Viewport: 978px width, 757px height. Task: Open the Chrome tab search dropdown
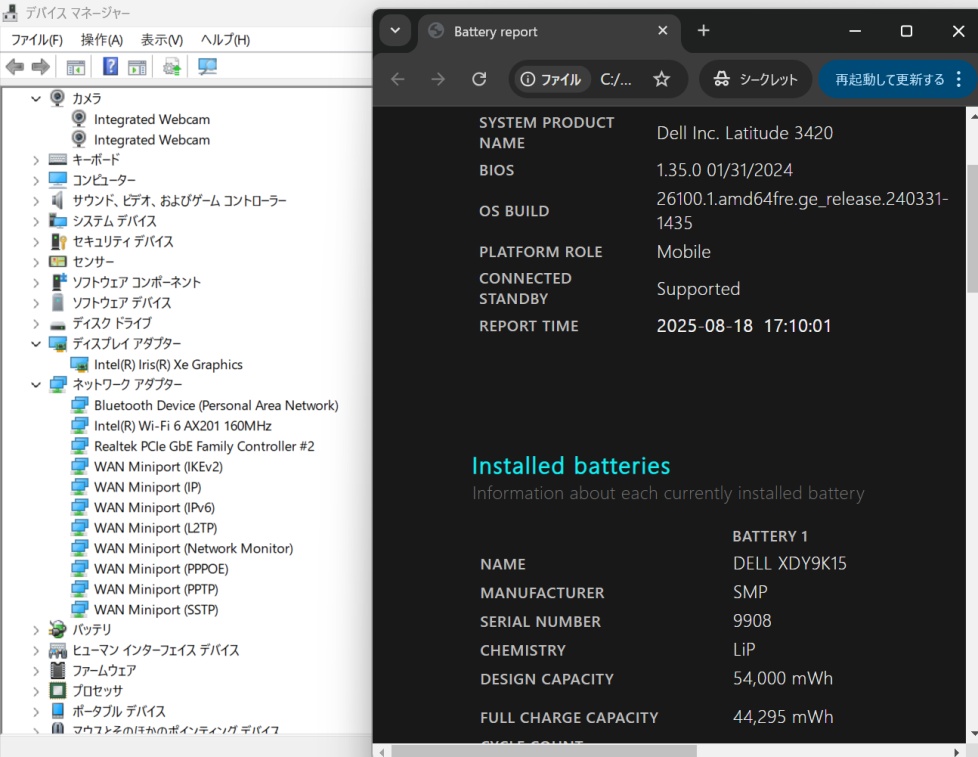[x=395, y=31]
